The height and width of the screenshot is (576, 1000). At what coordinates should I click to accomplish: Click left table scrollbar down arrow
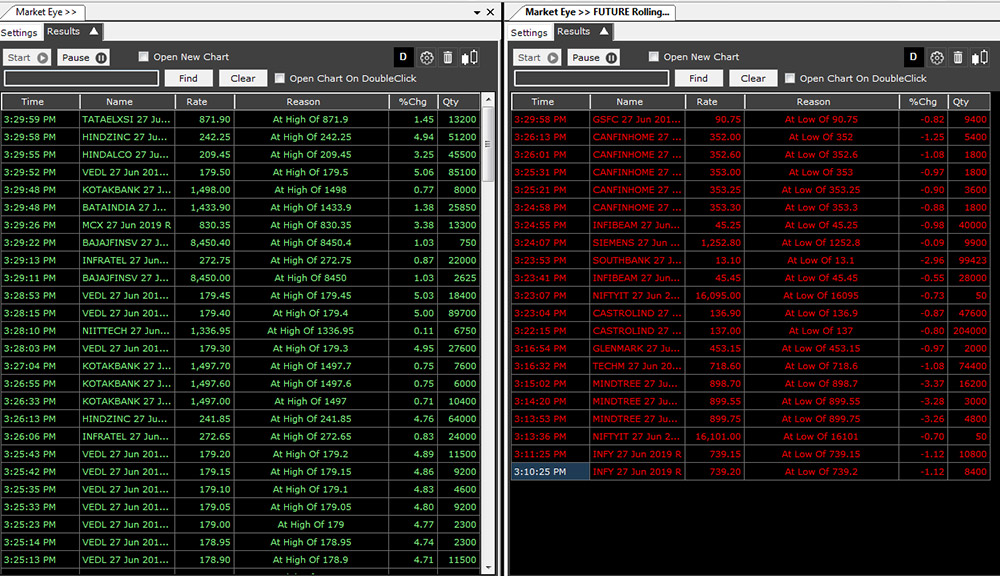tap(489, 567)
